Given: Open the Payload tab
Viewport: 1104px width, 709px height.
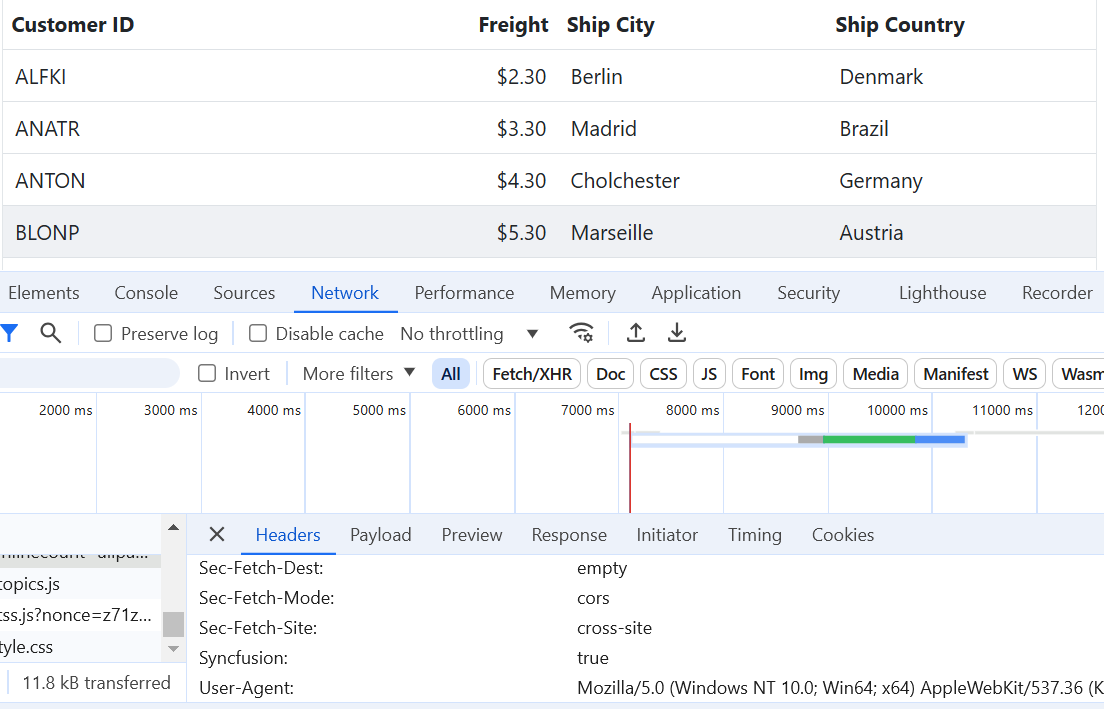Looking at the screenshot, I should [380, 535].
